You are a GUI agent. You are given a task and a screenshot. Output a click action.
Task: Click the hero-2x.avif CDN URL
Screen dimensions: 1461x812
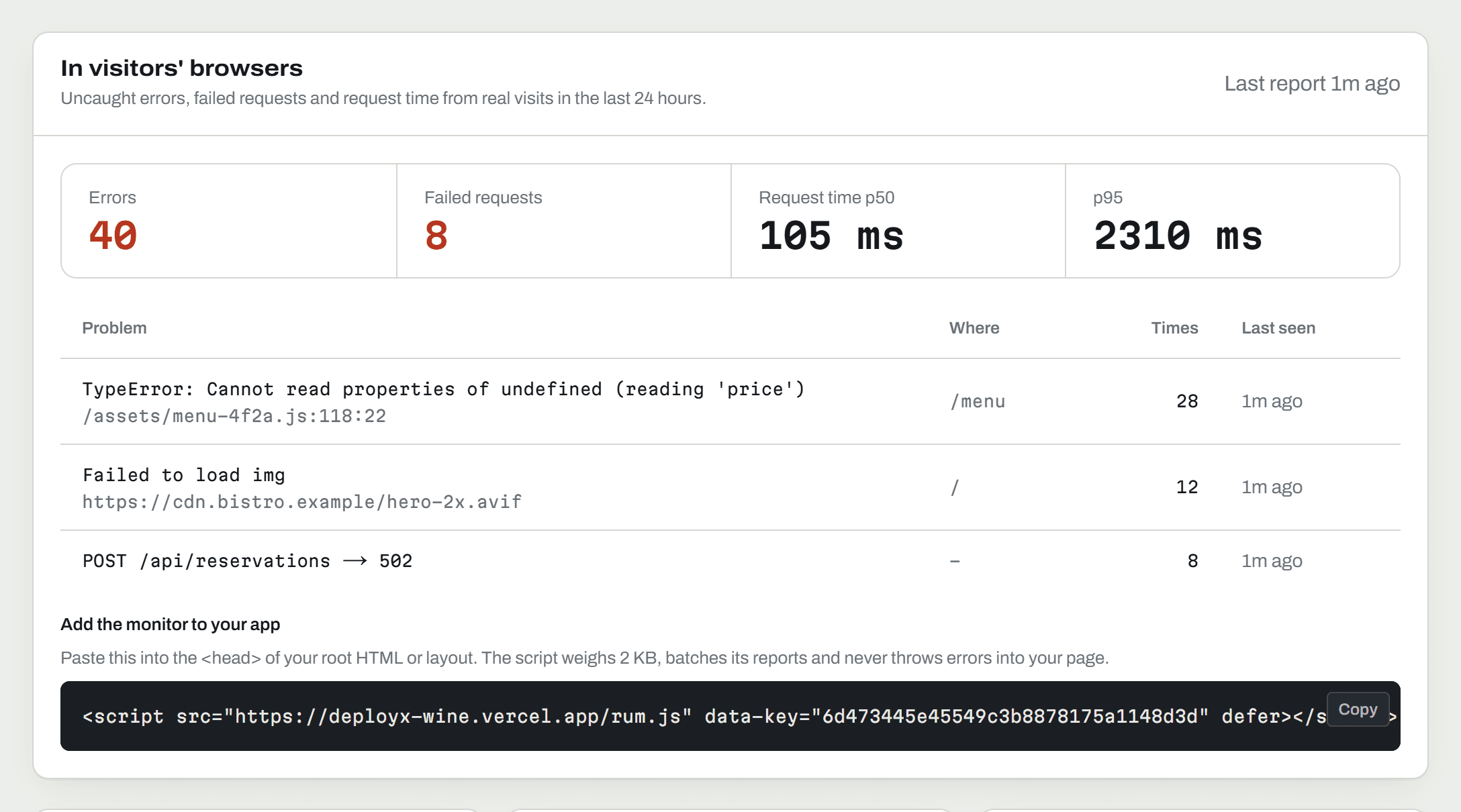coord(302,502)
